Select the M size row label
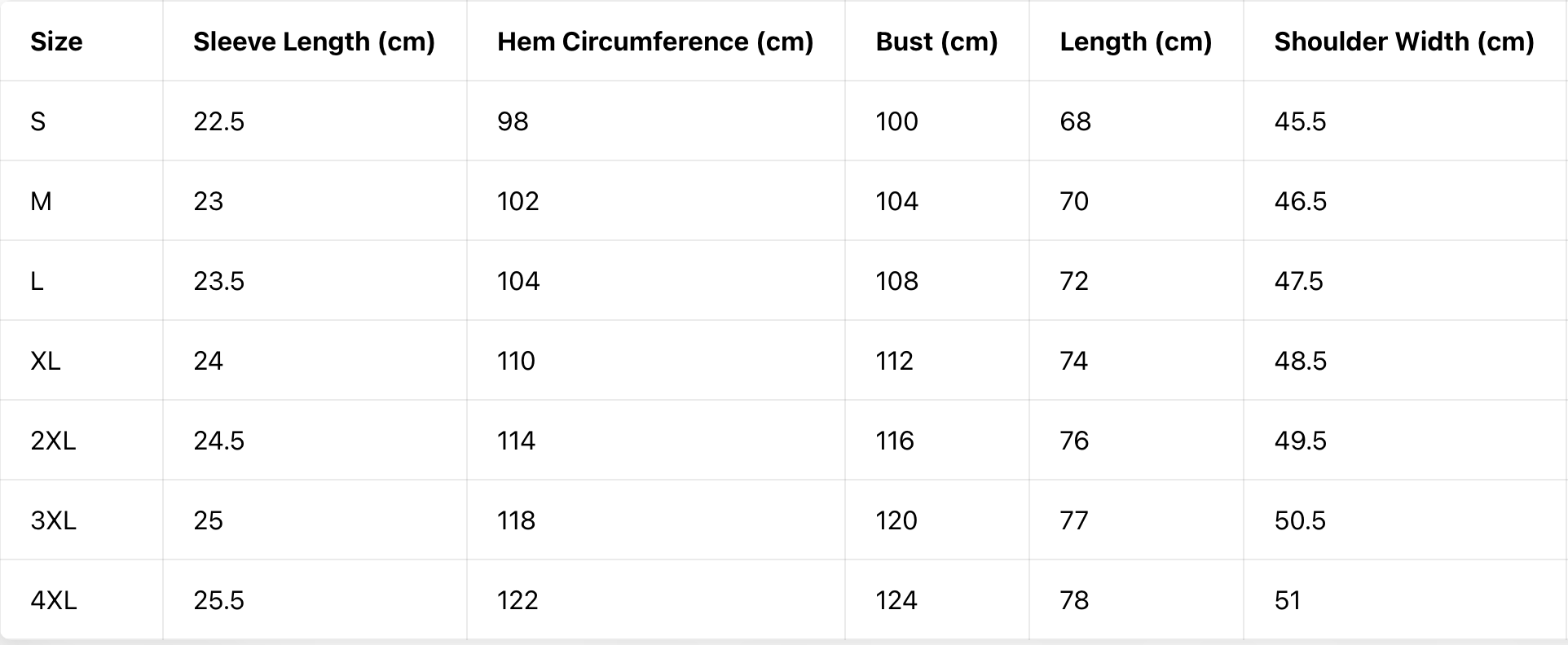This screenshot has width=1568, height=645. (41, 201)
